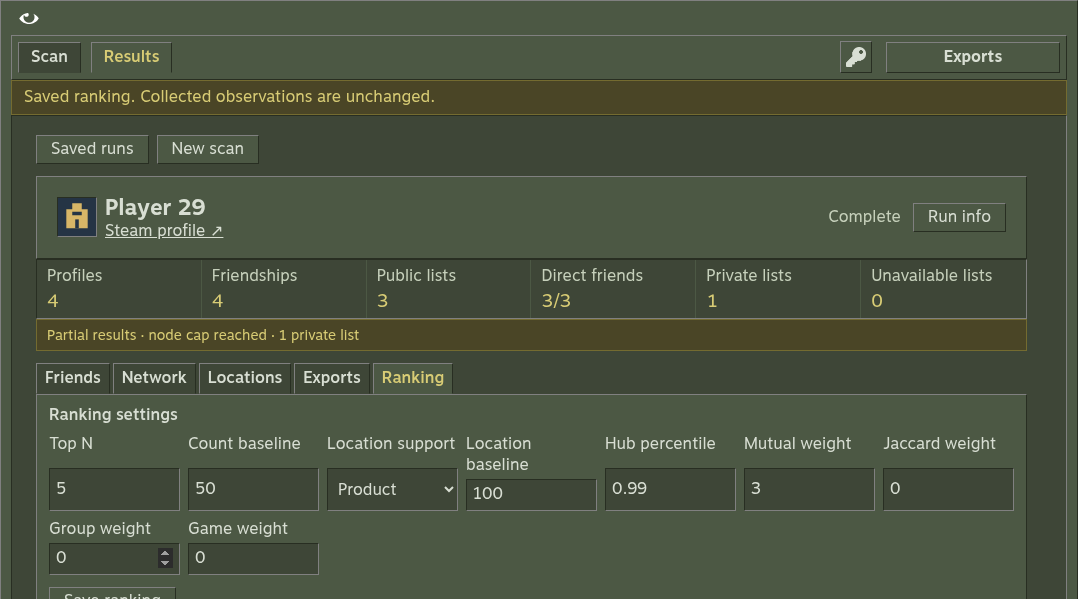Switch to the Scan tab
The width and height of the screenshot is (1078, 599).
click(x=50, y=57)
